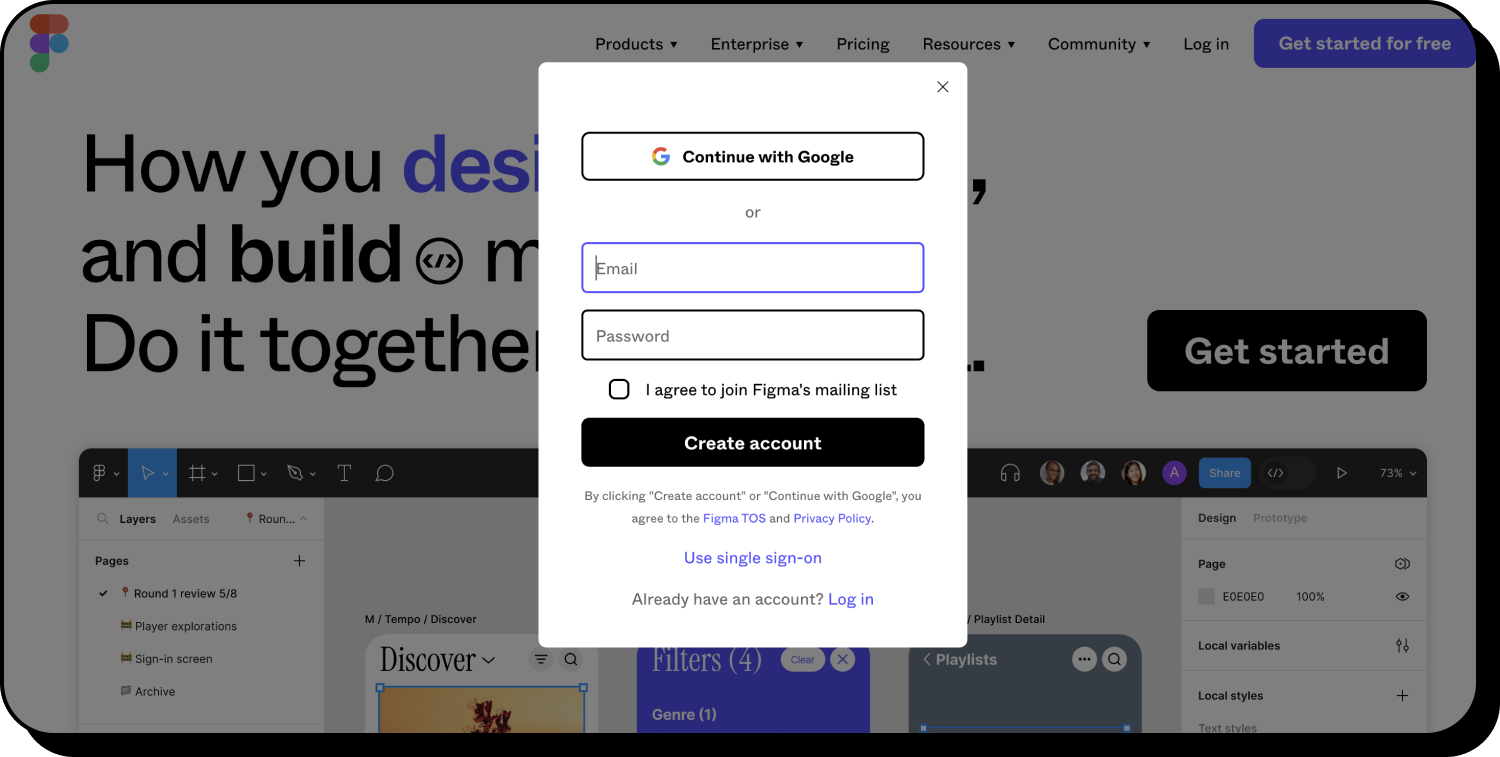
Task: Focus the Password input field
Action: (x=752, y=335)
